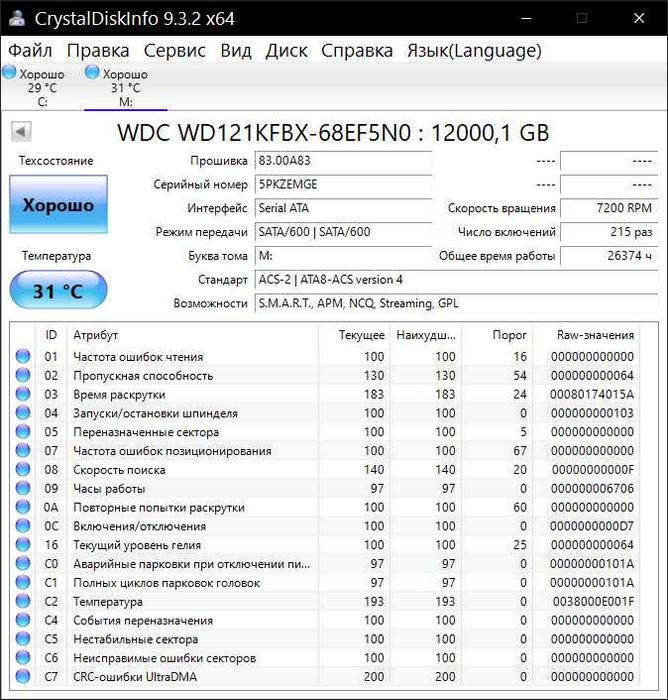Click total hours value 26374 ч

point(609,256)
